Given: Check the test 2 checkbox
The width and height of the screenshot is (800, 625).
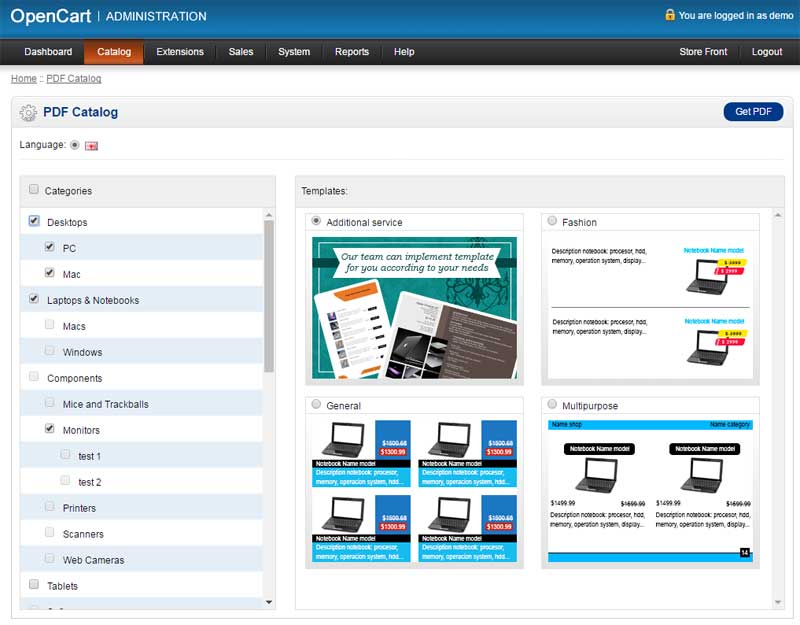Looking at the screenshot, I should click(65, 481).
